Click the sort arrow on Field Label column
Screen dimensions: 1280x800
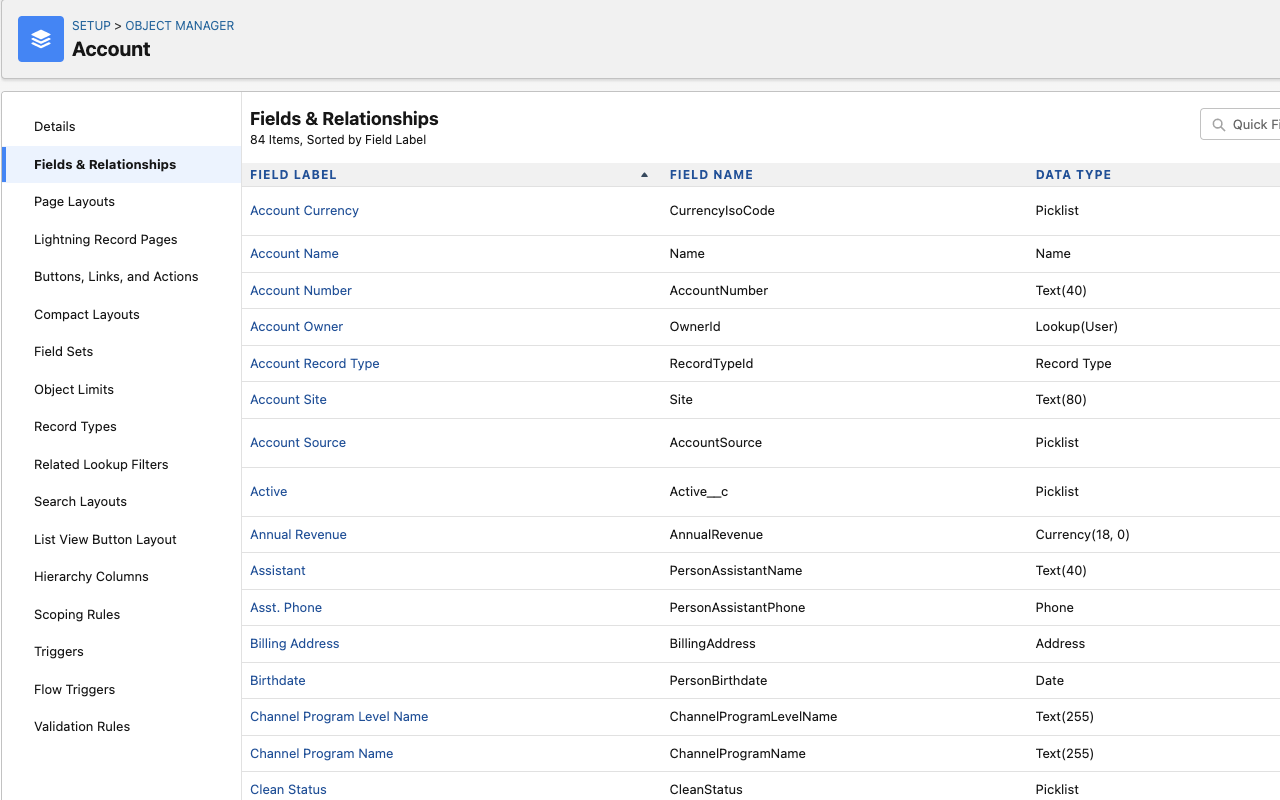click(643, 174)
